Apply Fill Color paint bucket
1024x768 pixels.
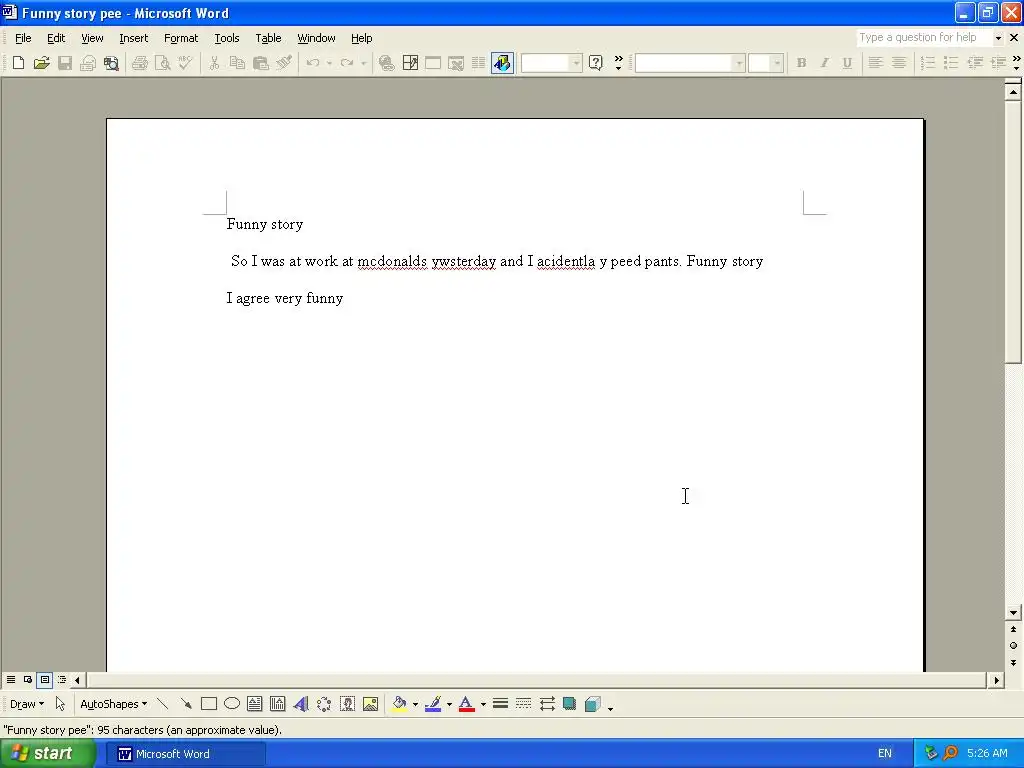coord(400,703)
